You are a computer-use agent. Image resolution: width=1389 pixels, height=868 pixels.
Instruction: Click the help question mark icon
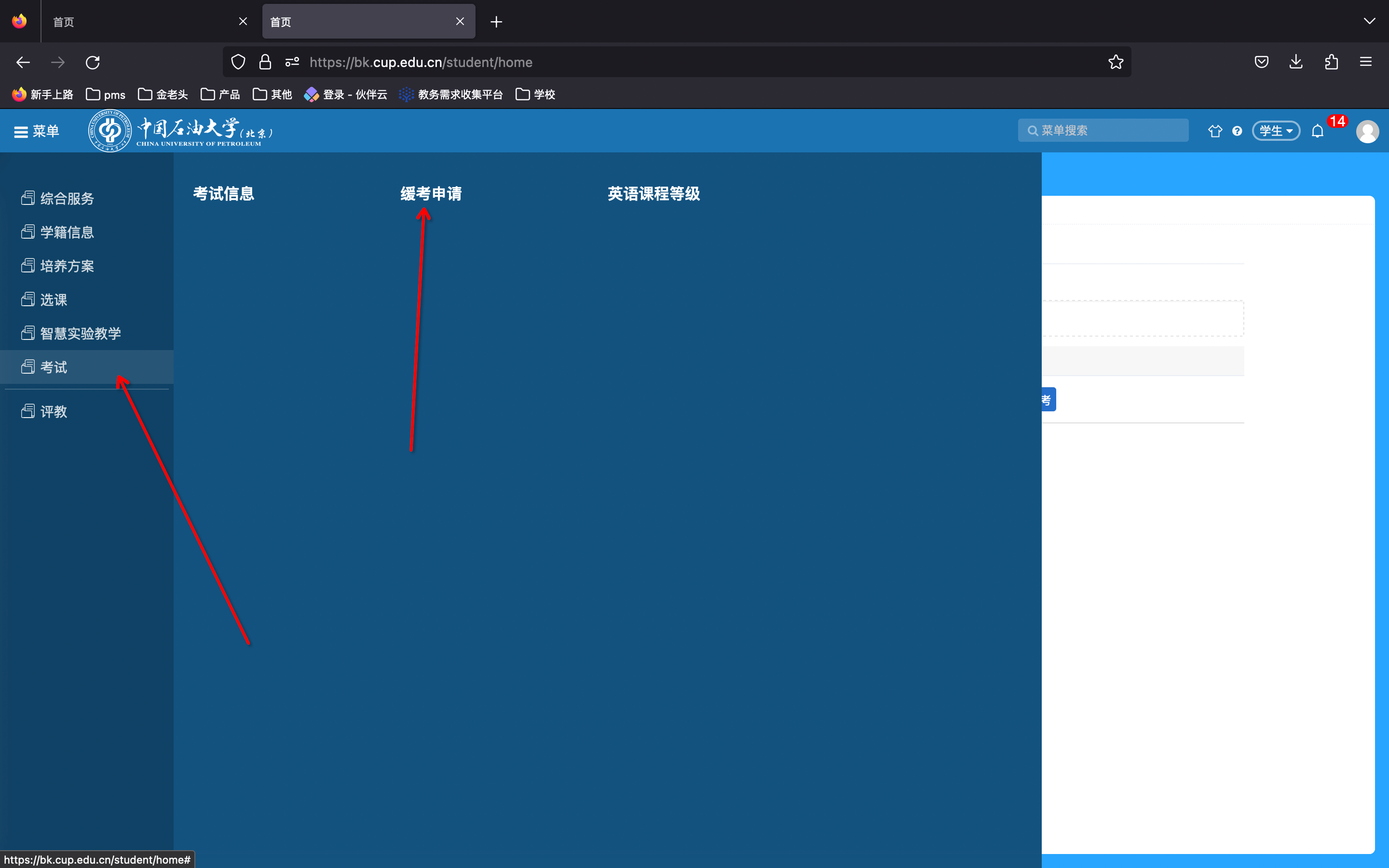pos(1237,132)
